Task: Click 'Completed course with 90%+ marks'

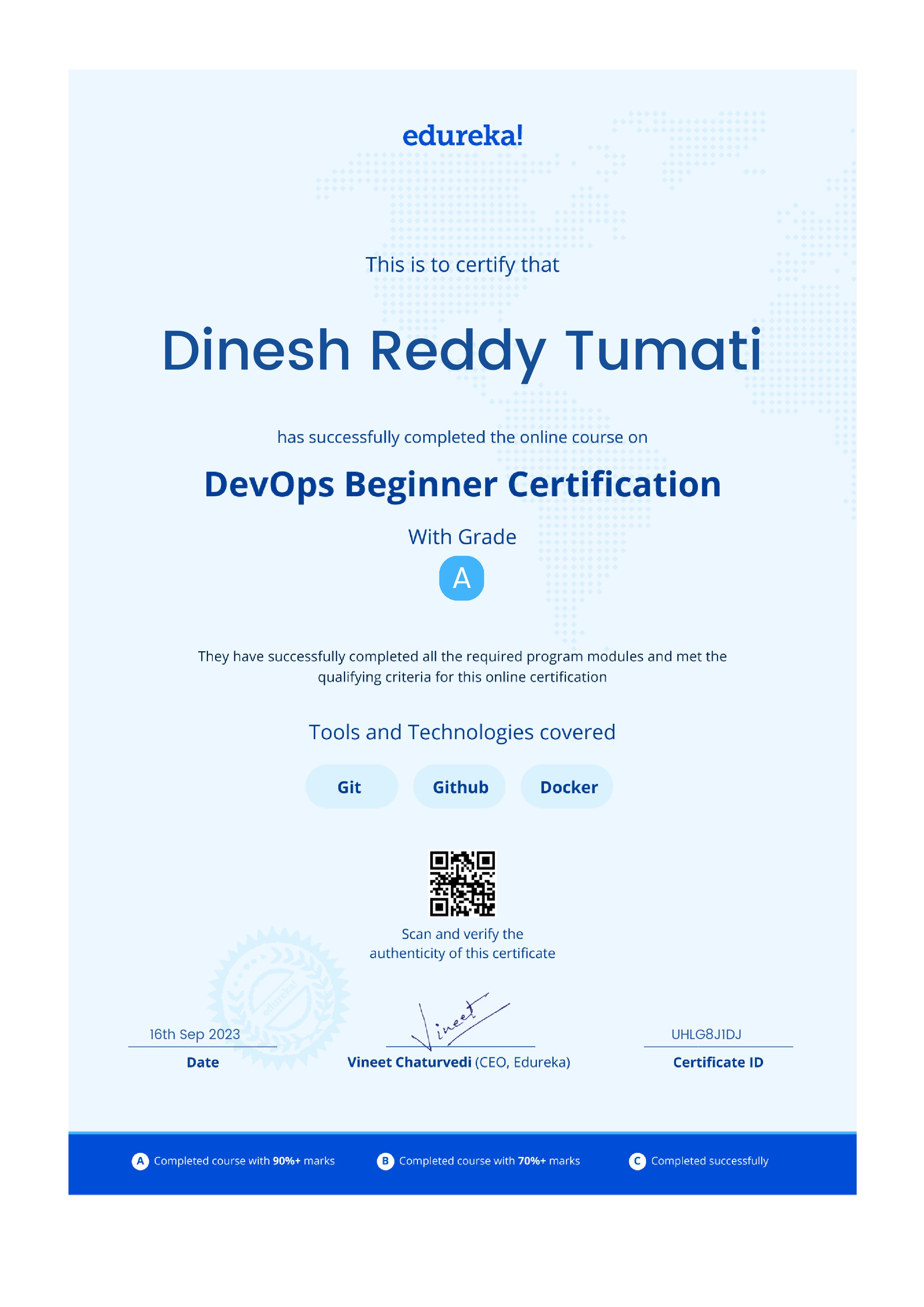Action: point(244,1161)
